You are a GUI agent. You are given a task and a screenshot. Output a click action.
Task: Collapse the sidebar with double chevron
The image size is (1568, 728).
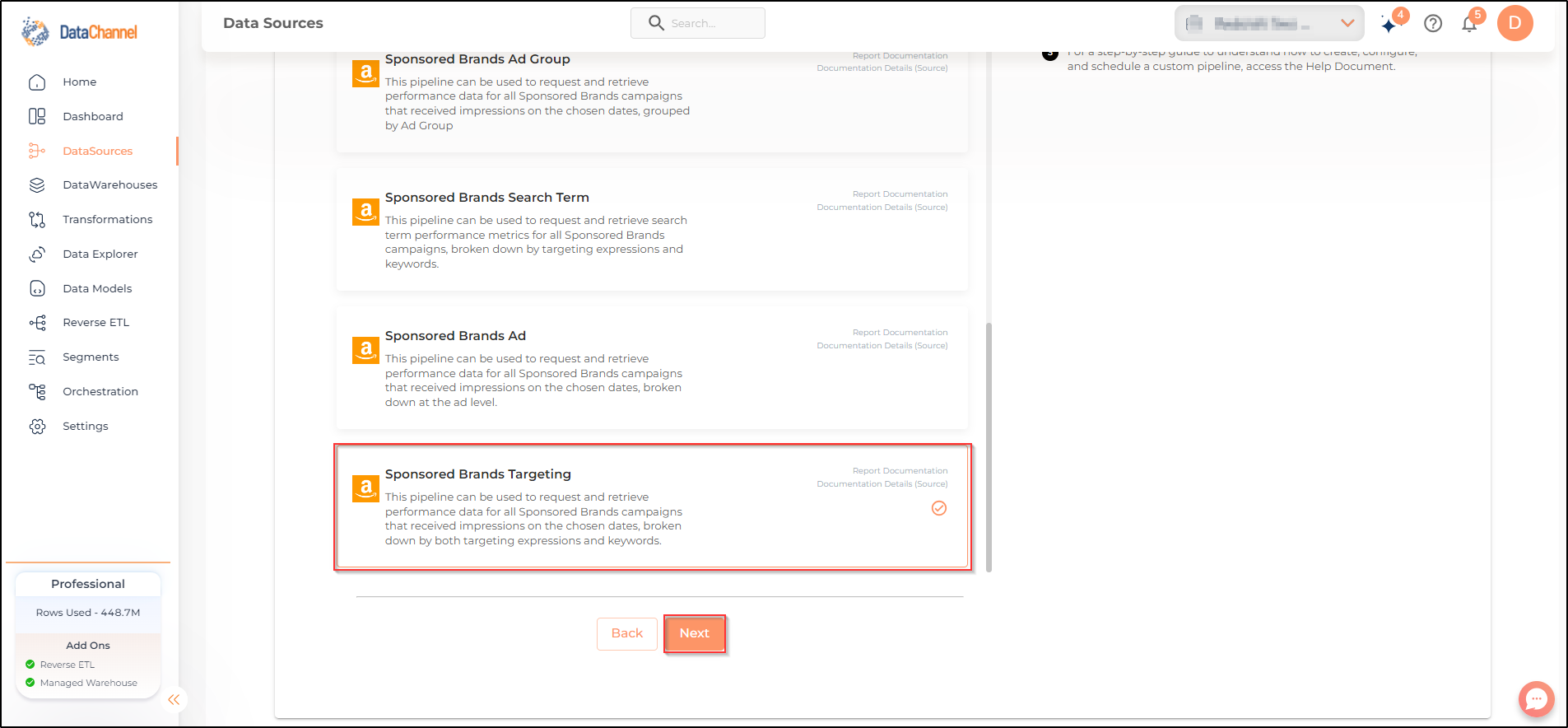(x=174, y=700)
